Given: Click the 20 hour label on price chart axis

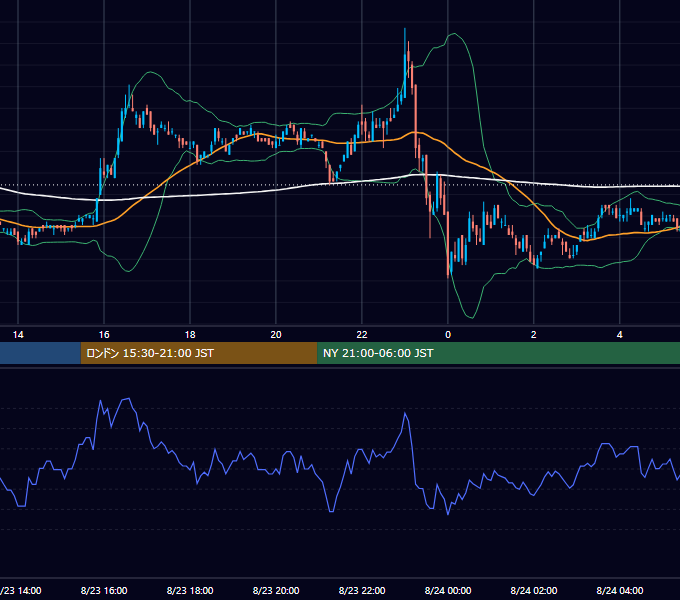Looking at the screenshot, I should point(276,335).
